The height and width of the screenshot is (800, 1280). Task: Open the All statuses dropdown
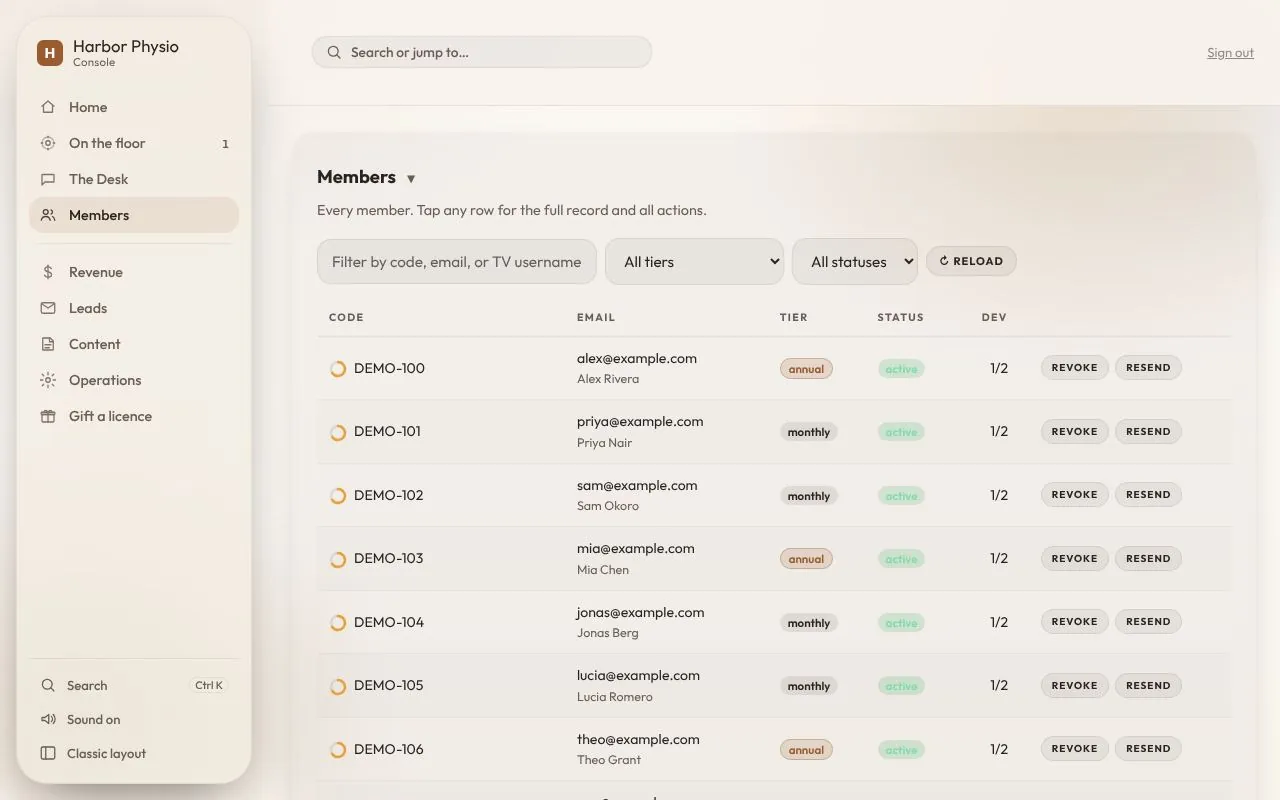[855, 261]
